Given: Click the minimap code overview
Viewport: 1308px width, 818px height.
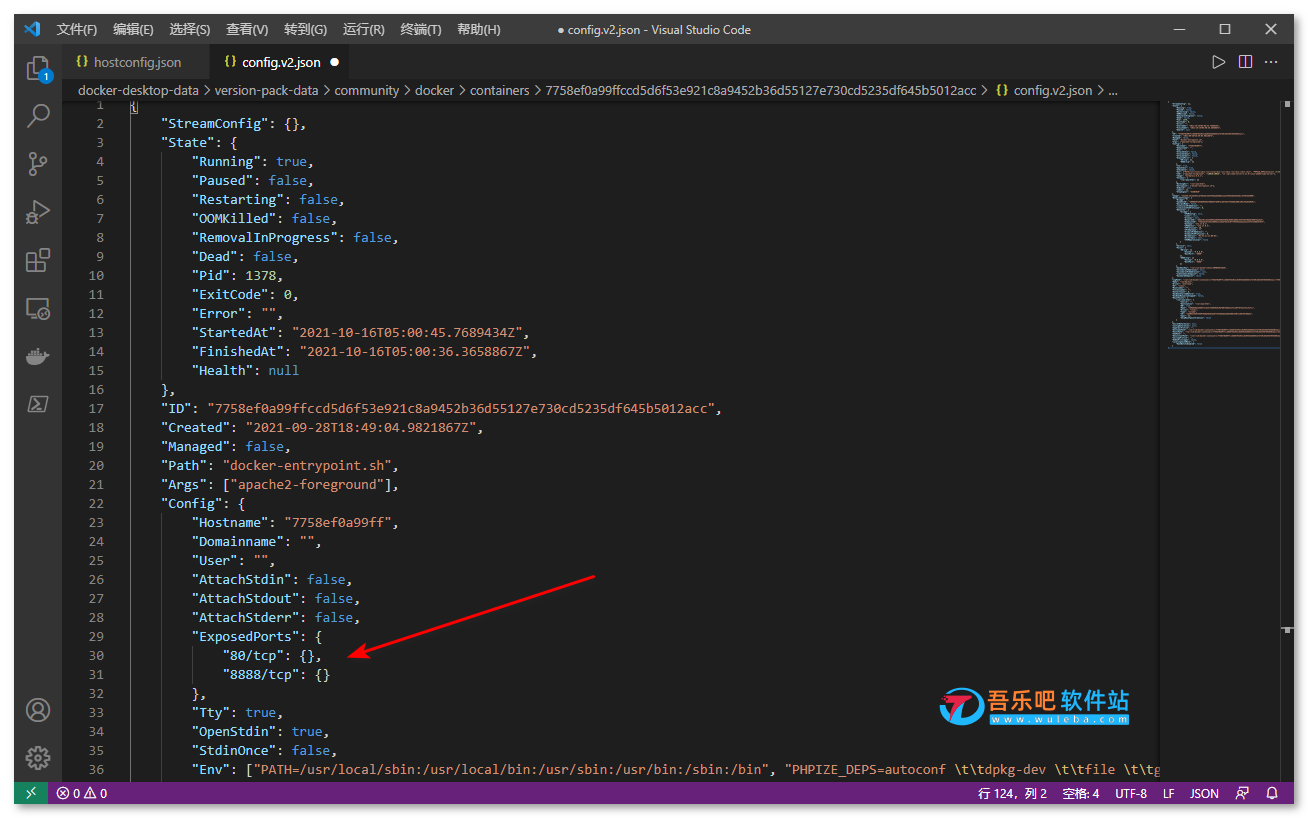Looking at the screenshot, I should click(1225, 225).
